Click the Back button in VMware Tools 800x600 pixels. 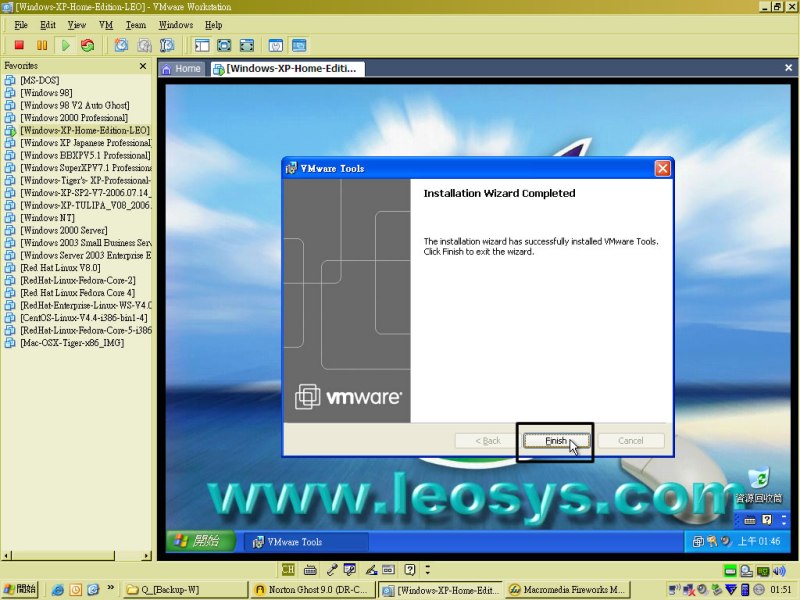tap(487, 441)
